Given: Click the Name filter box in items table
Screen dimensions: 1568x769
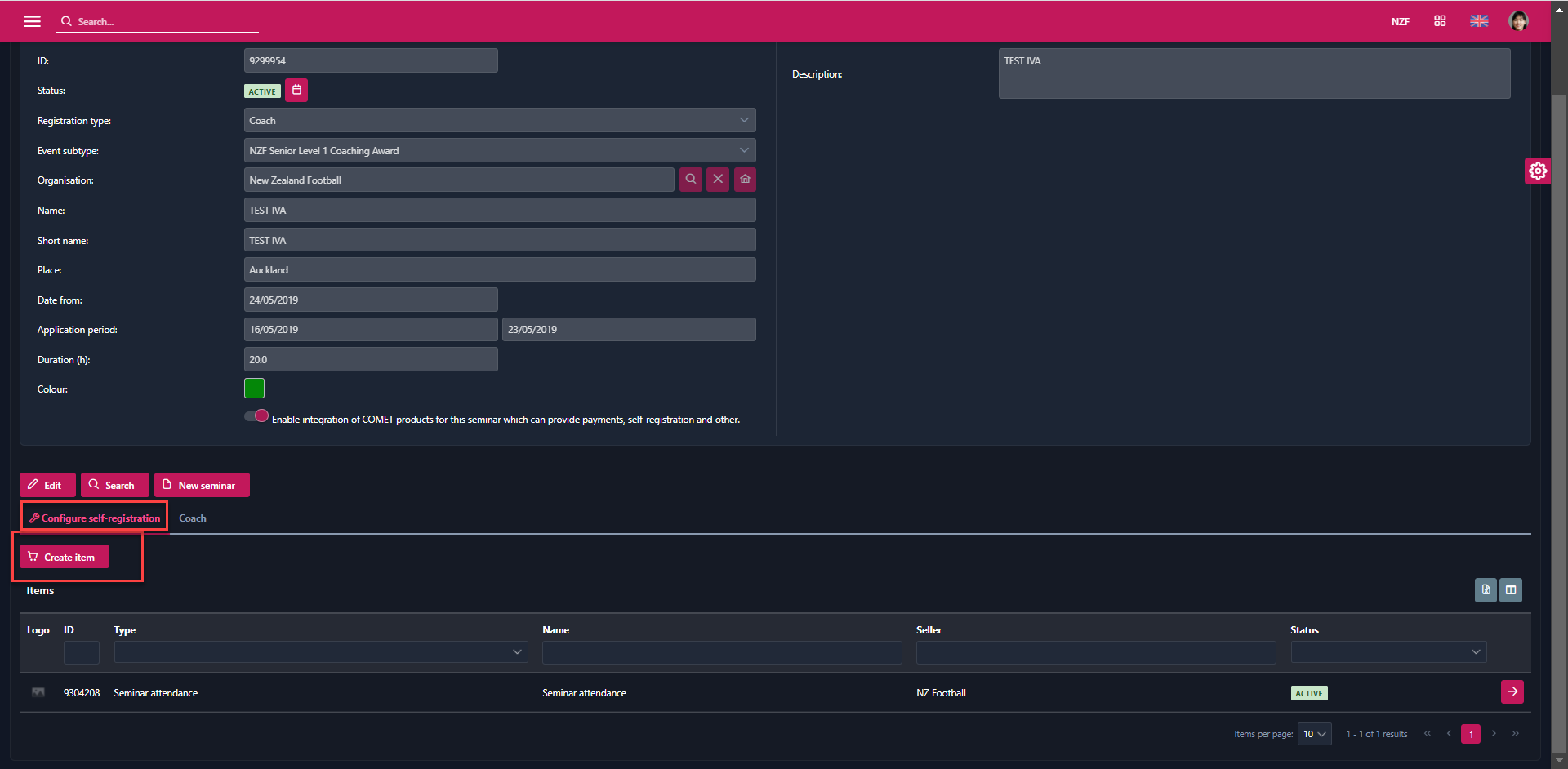Looking at the screenshot, I should (722, 651).
